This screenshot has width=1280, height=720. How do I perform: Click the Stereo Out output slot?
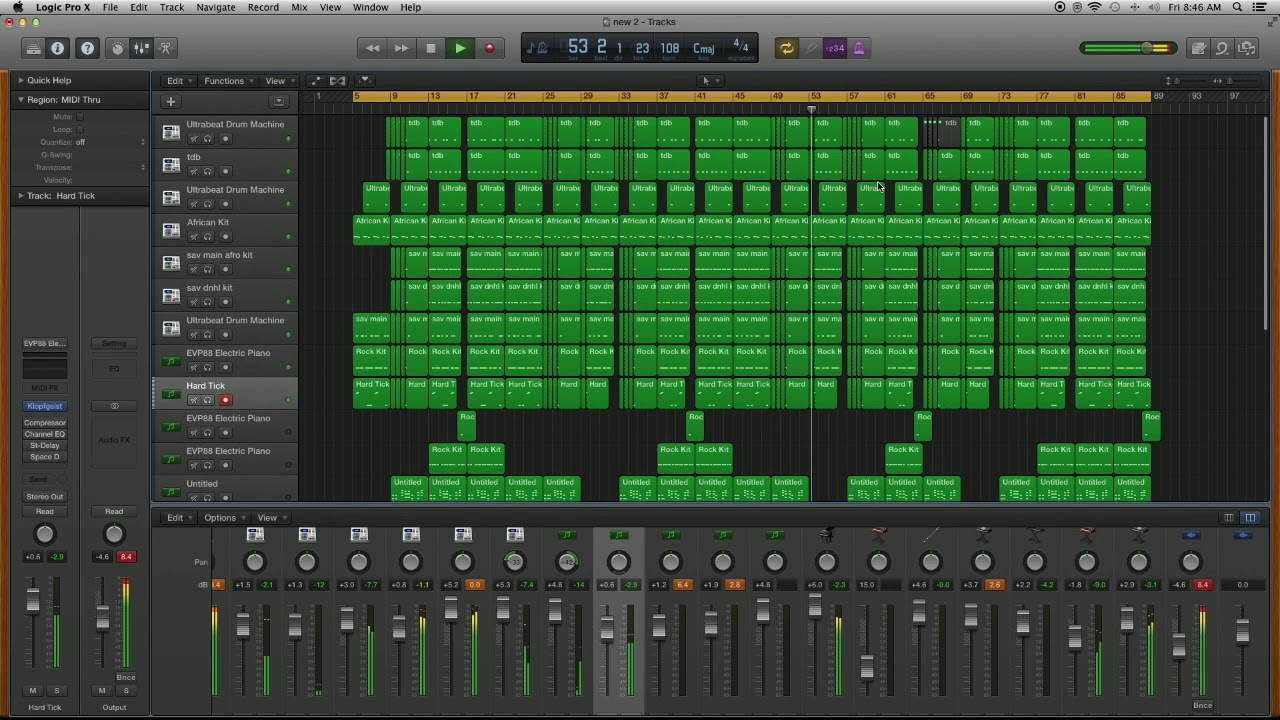[44, 497]
